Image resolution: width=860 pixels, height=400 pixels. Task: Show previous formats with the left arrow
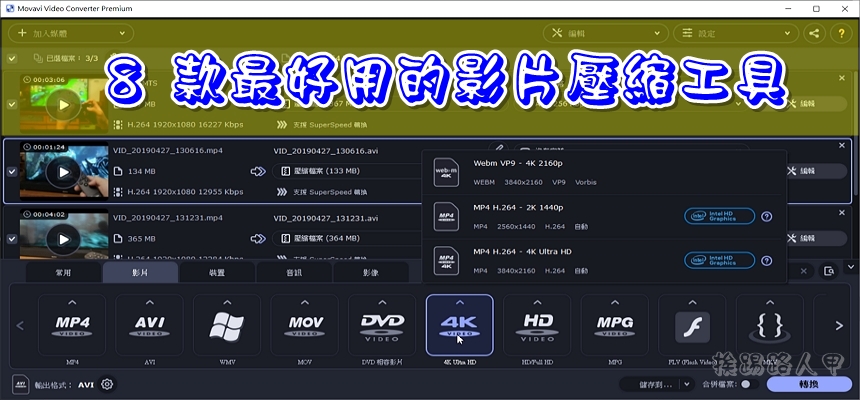point(20,325)
